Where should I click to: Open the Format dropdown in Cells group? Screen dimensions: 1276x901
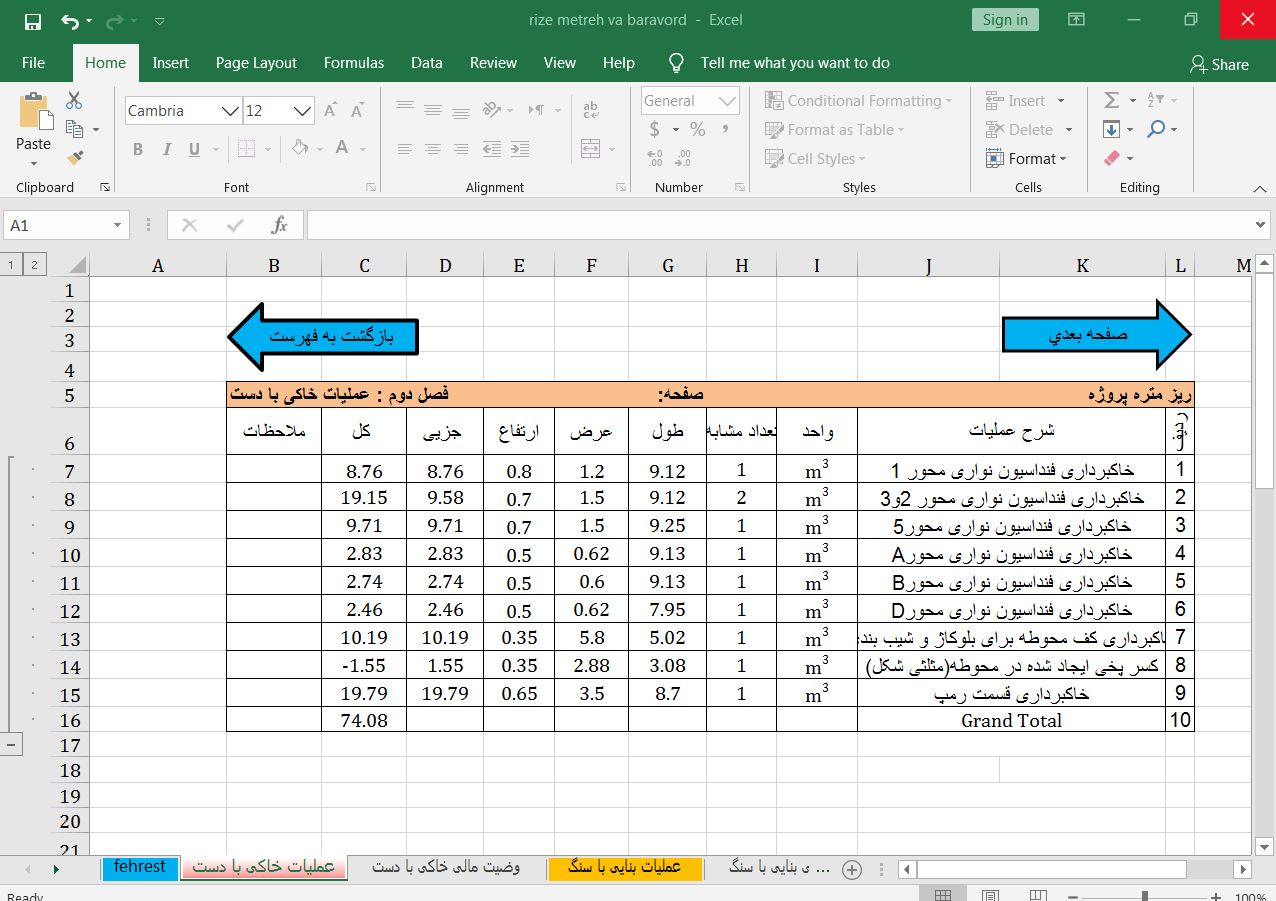(1026, 158)
